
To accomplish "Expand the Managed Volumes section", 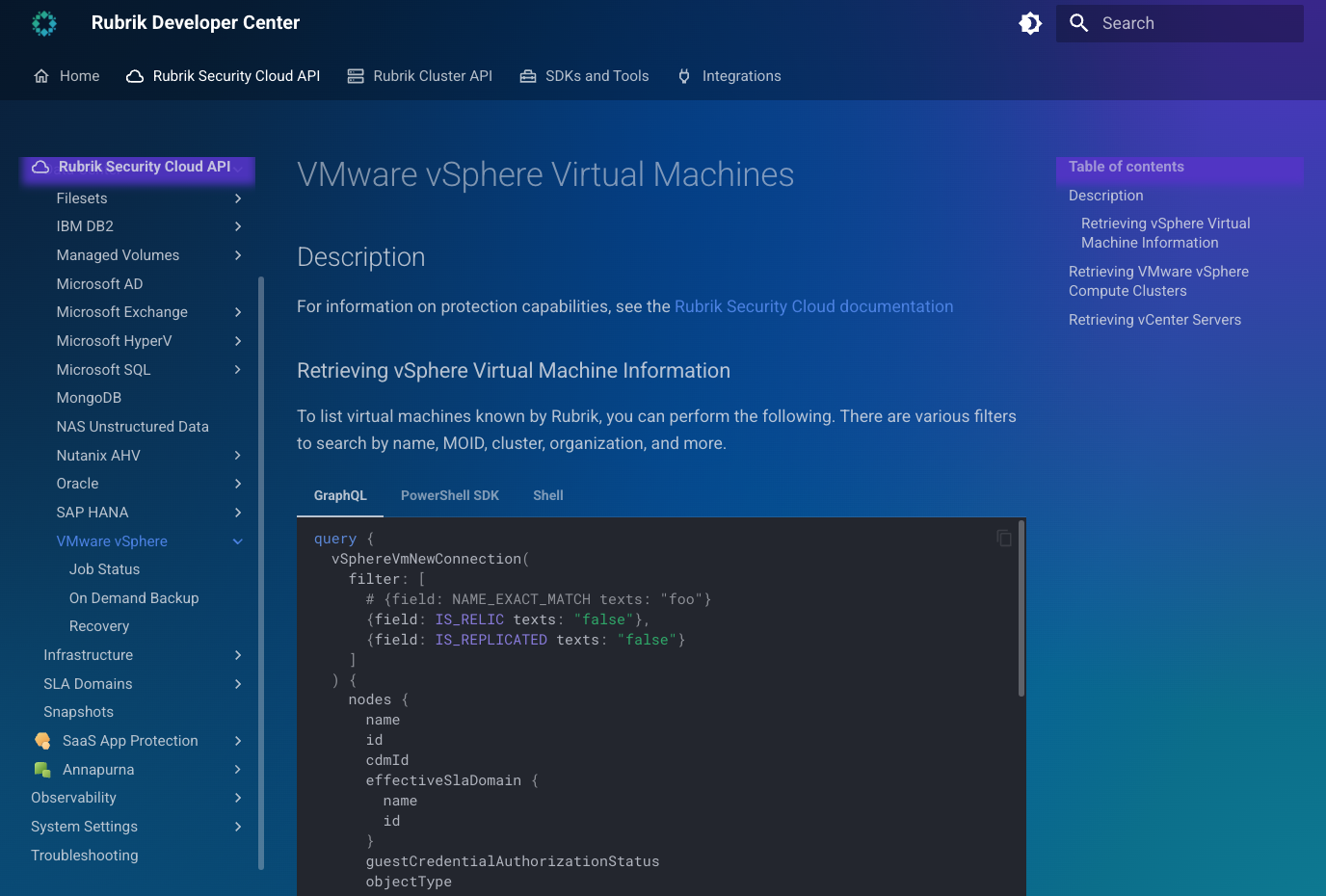I will point(238,255).
